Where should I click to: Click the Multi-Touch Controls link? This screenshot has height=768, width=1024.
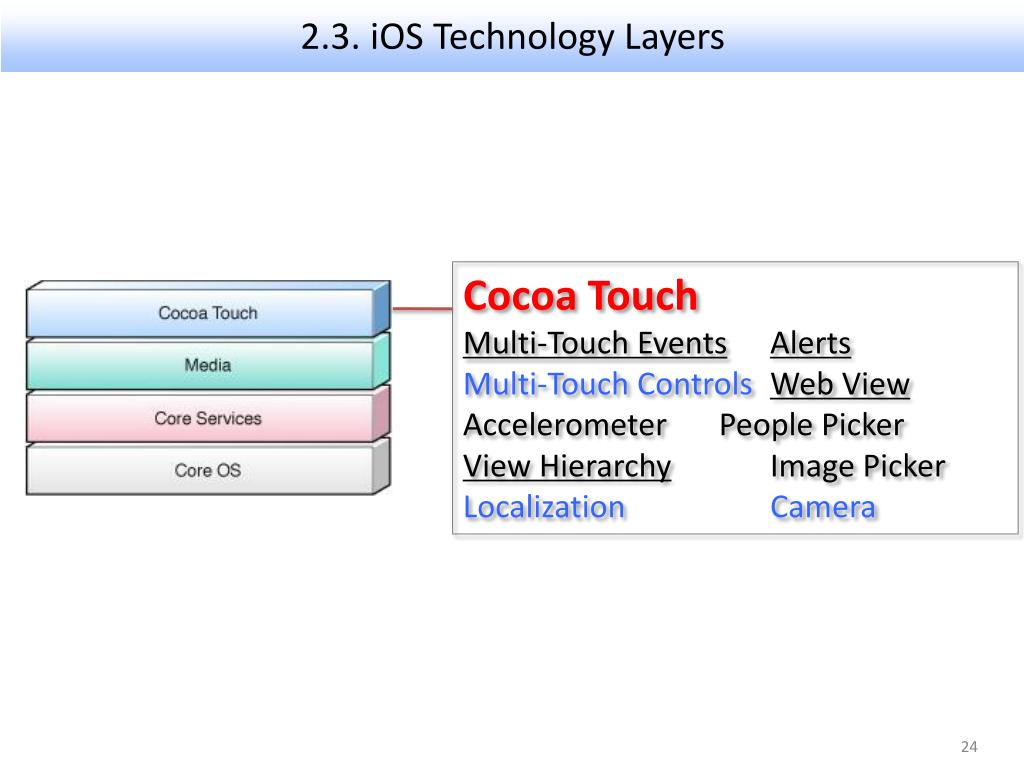point(608,384)
